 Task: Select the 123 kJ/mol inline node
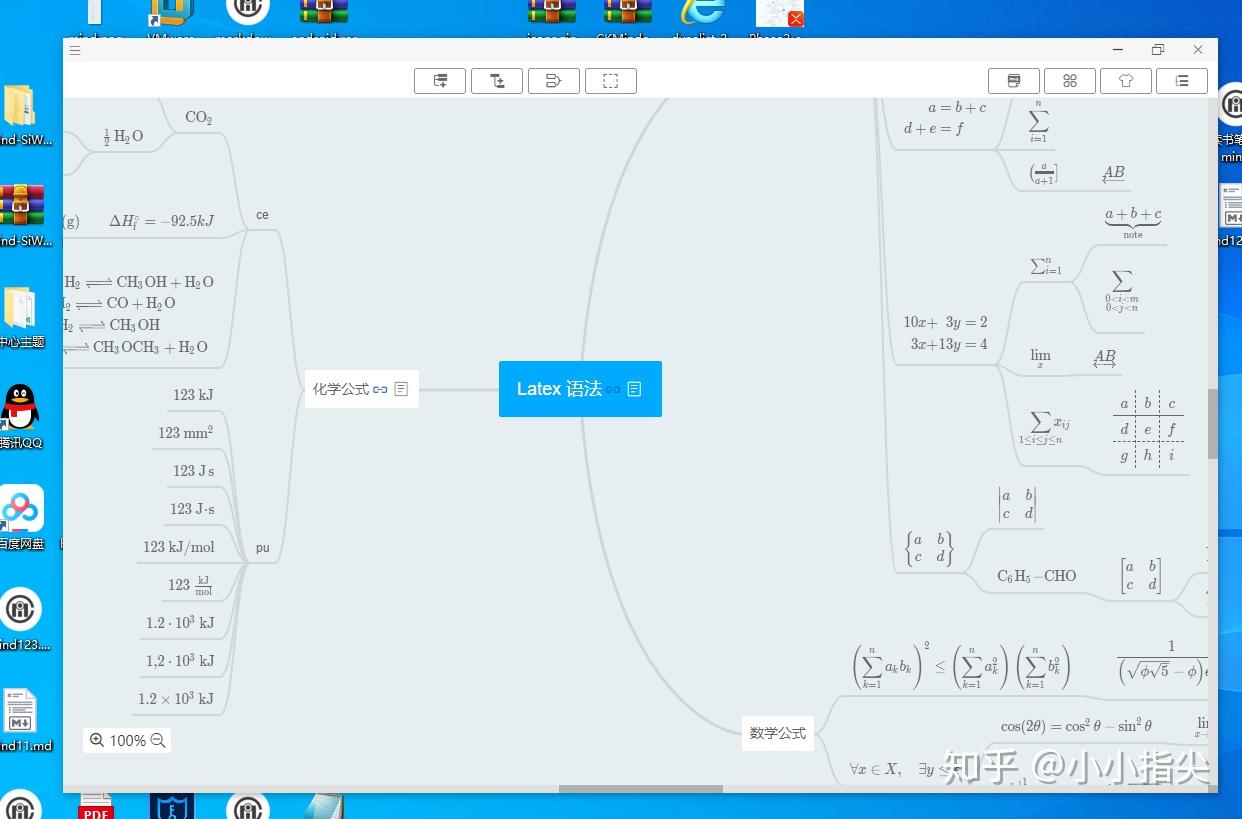pos(179,547)
